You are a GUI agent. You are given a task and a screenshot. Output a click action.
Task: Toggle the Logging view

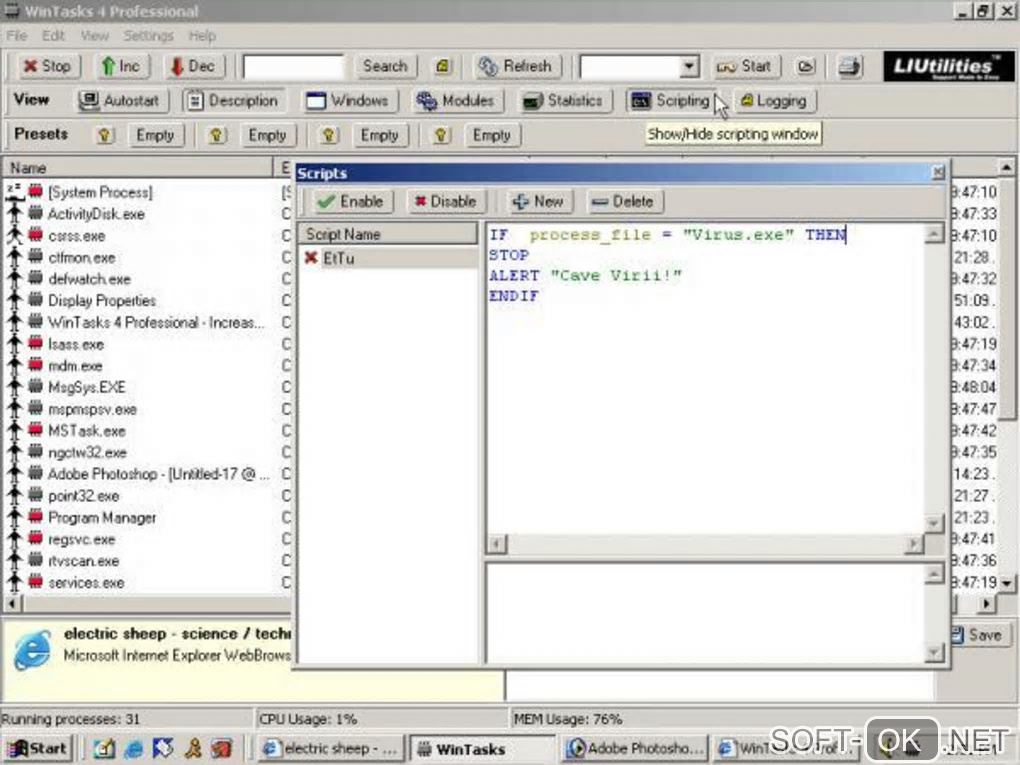(773, 101)
